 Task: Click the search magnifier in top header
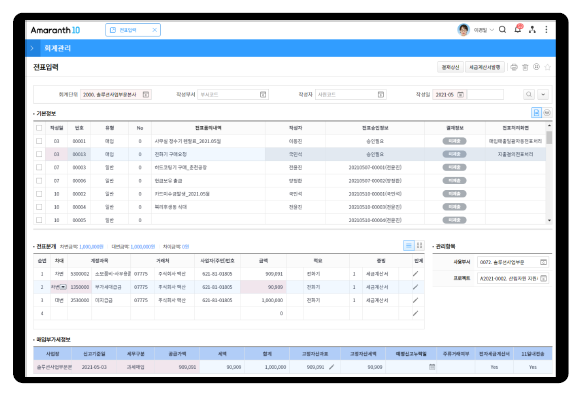click(x=502, y=30)
